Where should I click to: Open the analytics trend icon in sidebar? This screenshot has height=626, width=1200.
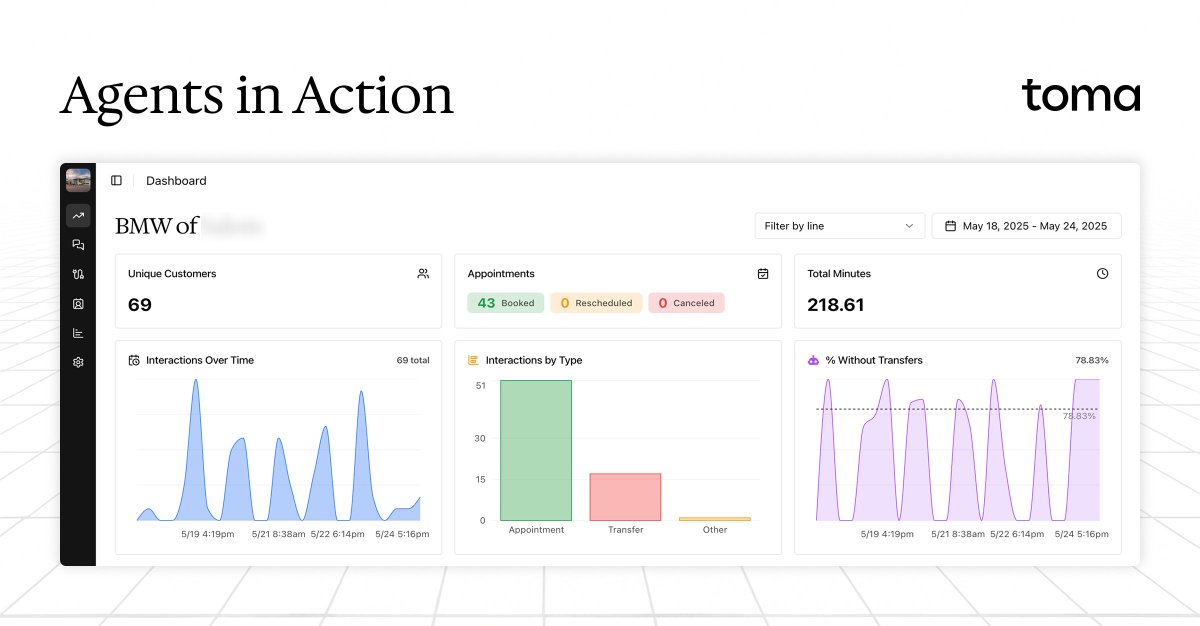78,215
